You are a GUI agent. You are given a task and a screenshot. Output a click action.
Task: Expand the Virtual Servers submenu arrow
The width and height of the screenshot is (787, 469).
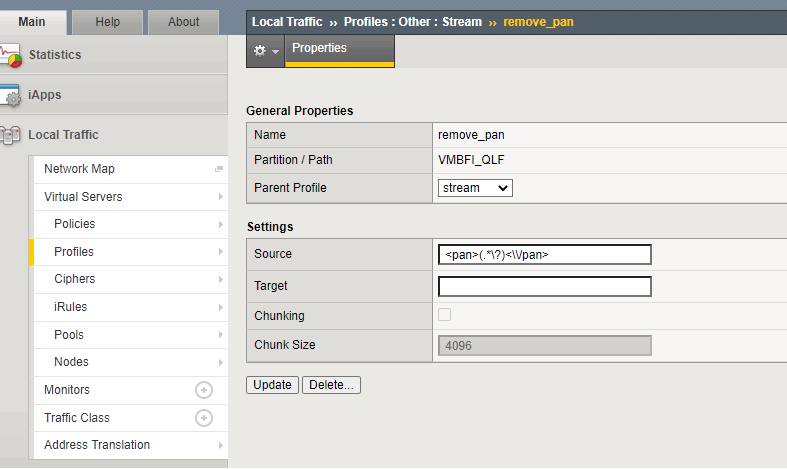220,197
